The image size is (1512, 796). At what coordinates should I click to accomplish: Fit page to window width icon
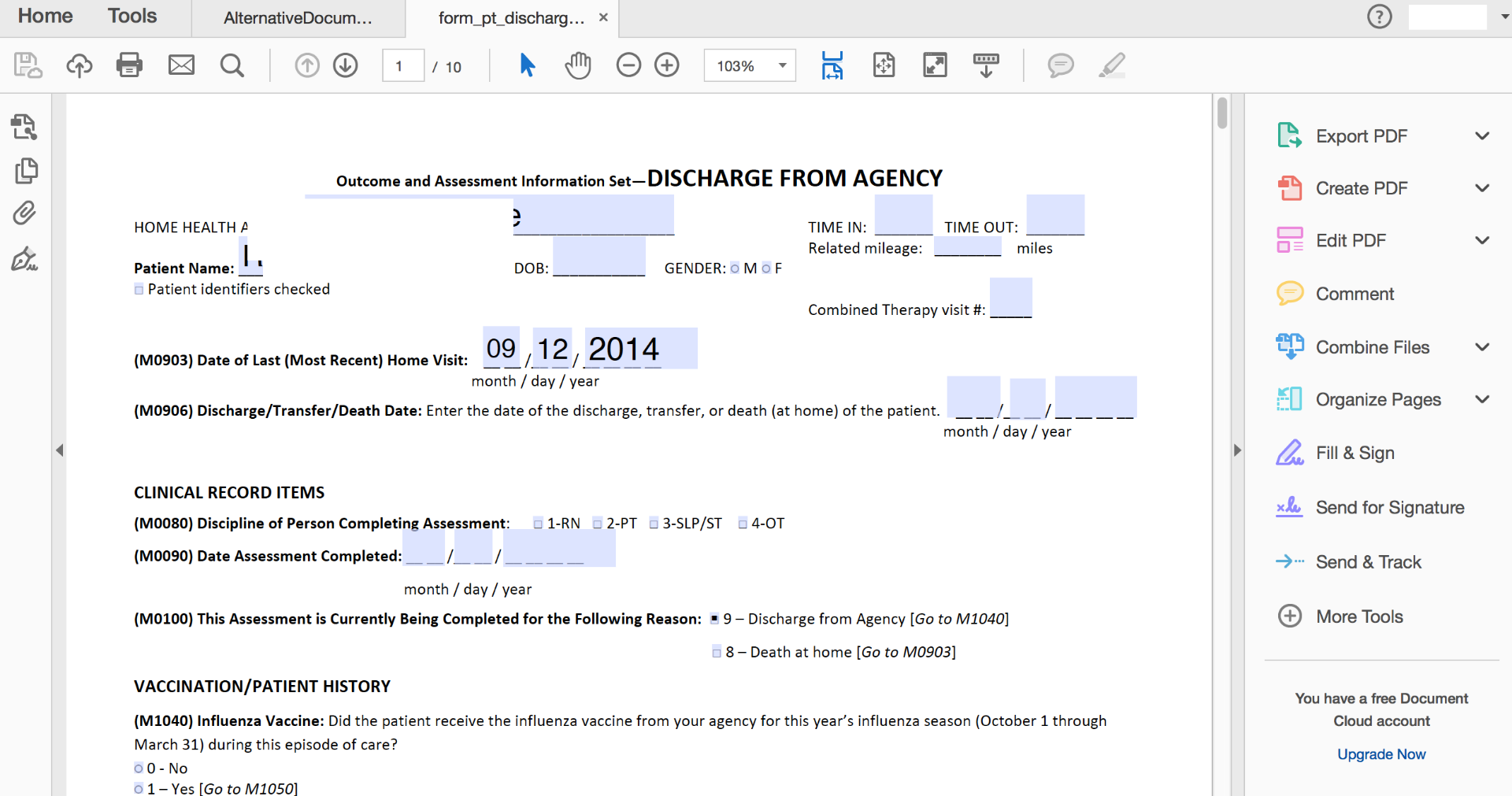(832, 65)
